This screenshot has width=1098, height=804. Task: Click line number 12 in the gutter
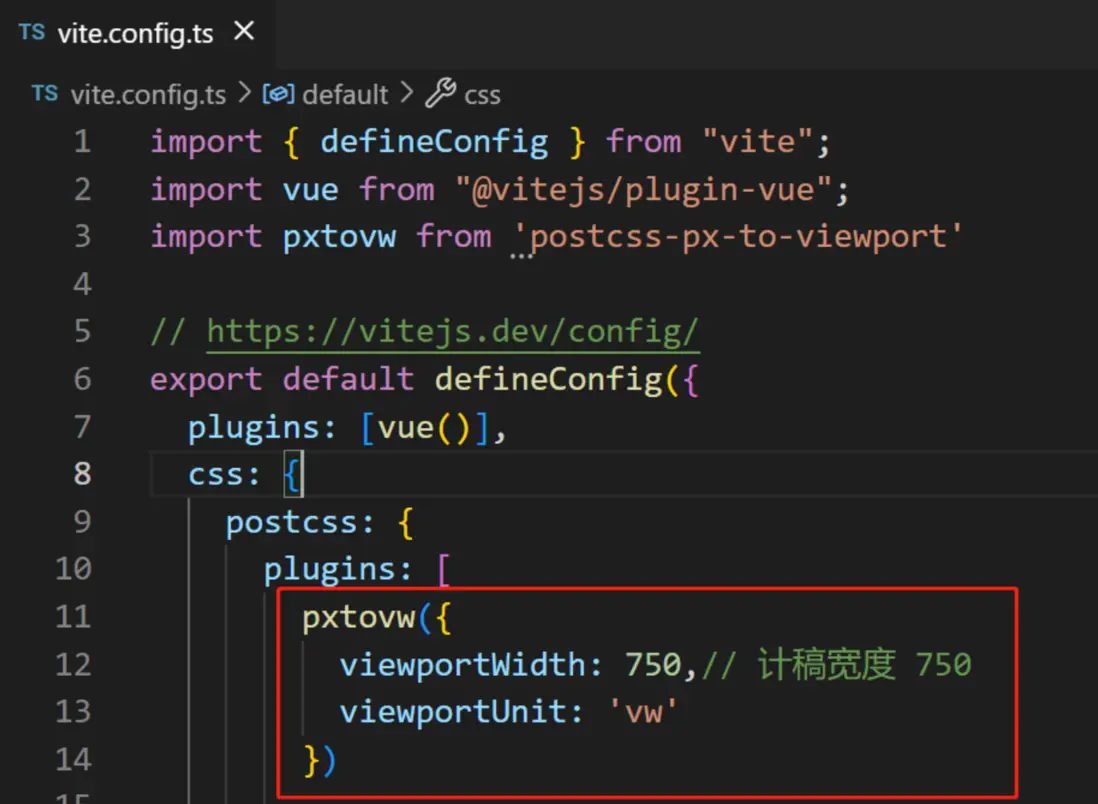click(x=73, y=665)
